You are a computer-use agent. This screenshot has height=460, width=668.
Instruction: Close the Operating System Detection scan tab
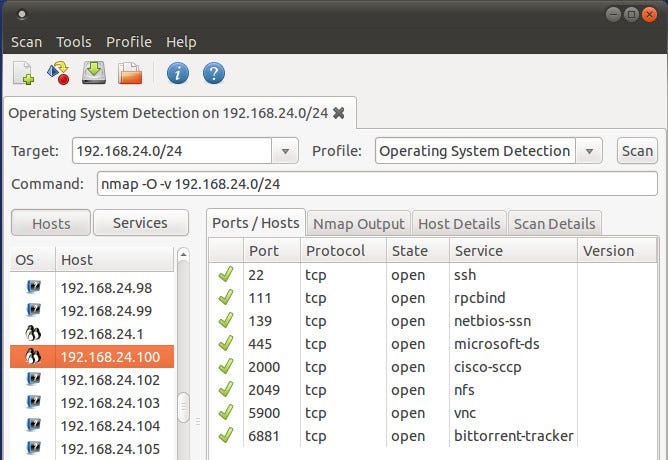click(x=339, y=113)
